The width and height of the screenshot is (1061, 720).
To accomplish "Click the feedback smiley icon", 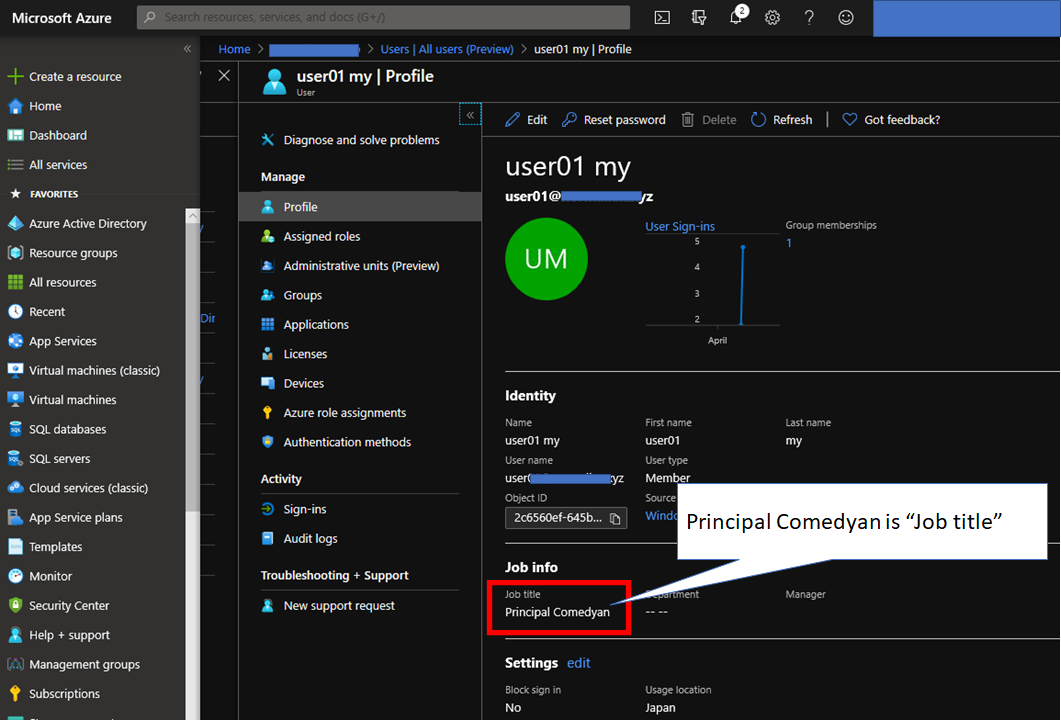I will coord(846,18).
